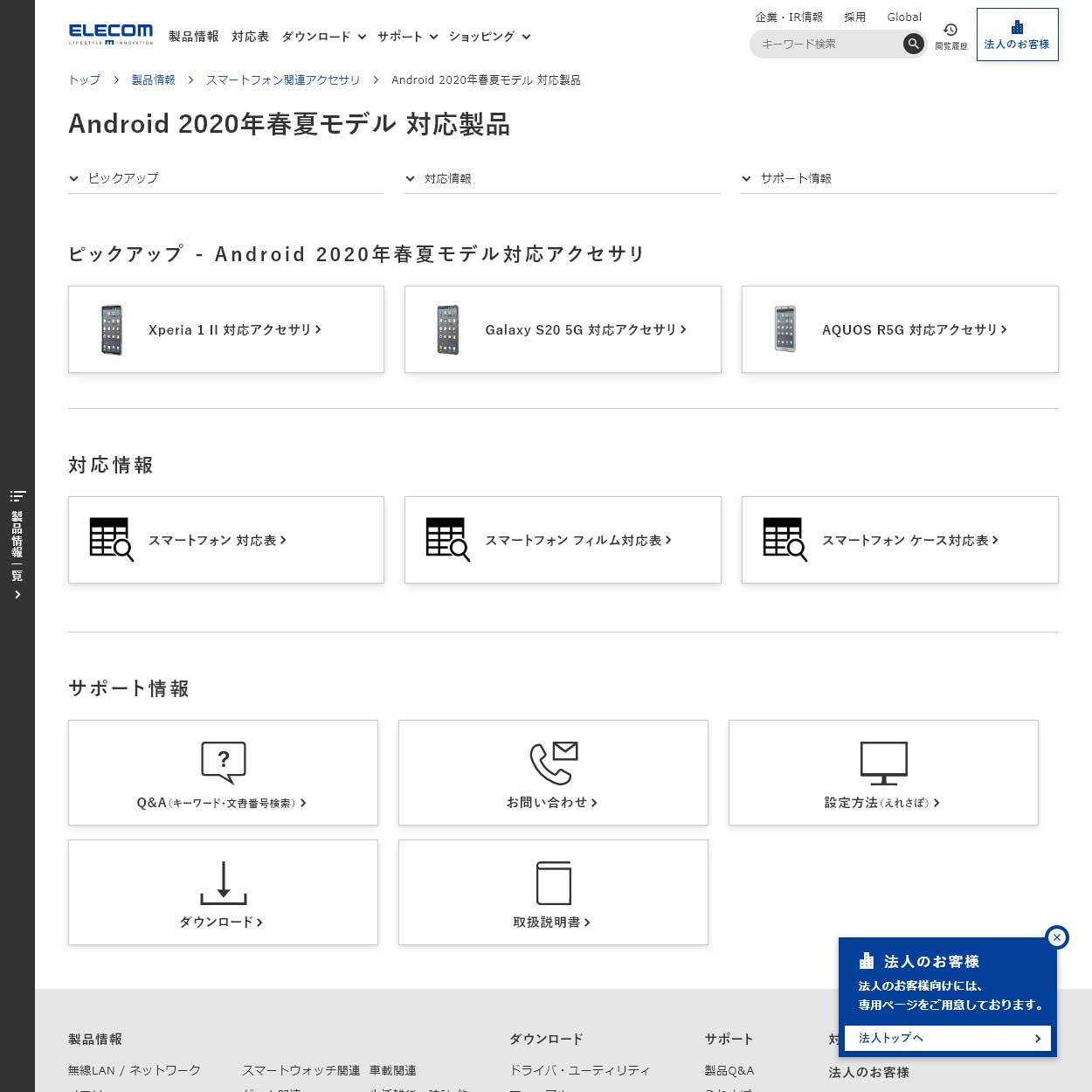
Task: Click the Galaxy S20 5G phone image
Action: coord(448,329)
